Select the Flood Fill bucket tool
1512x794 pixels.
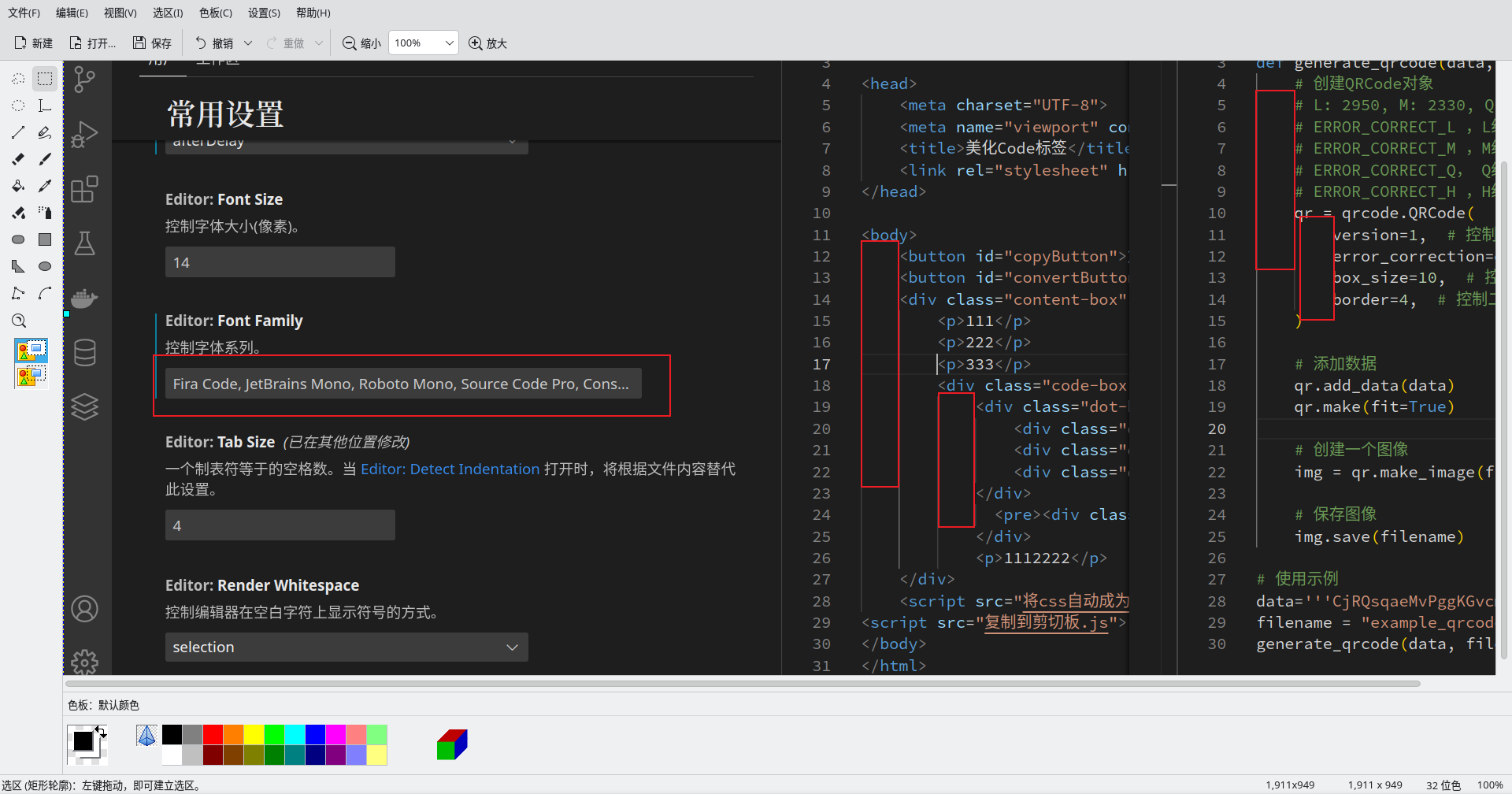pos(18,186)
